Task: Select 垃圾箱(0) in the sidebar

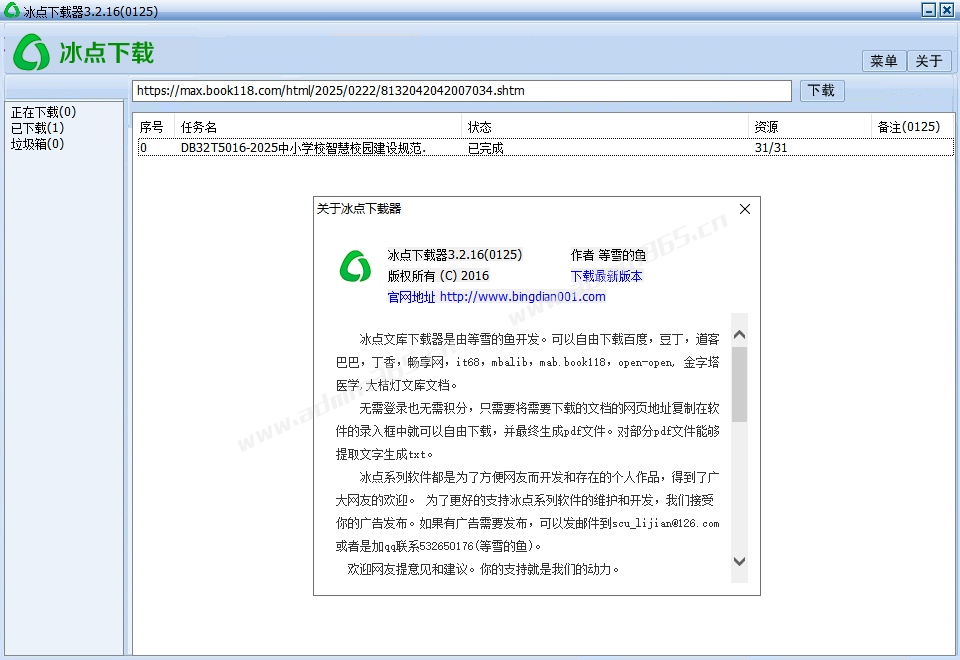Action: 37,144
